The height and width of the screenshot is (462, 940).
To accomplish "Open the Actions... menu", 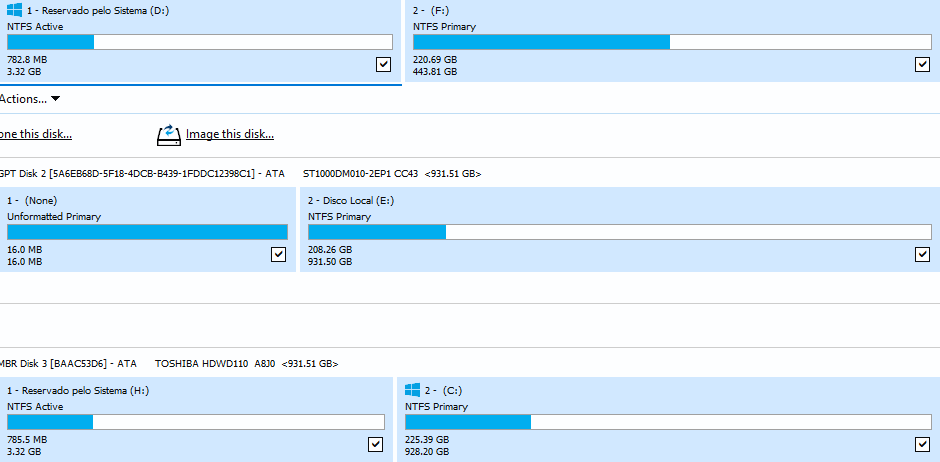I will (x=29, y=99).
